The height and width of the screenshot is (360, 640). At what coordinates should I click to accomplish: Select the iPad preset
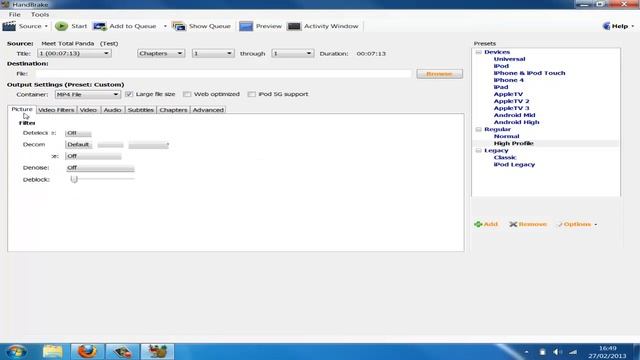coord(501,87)
